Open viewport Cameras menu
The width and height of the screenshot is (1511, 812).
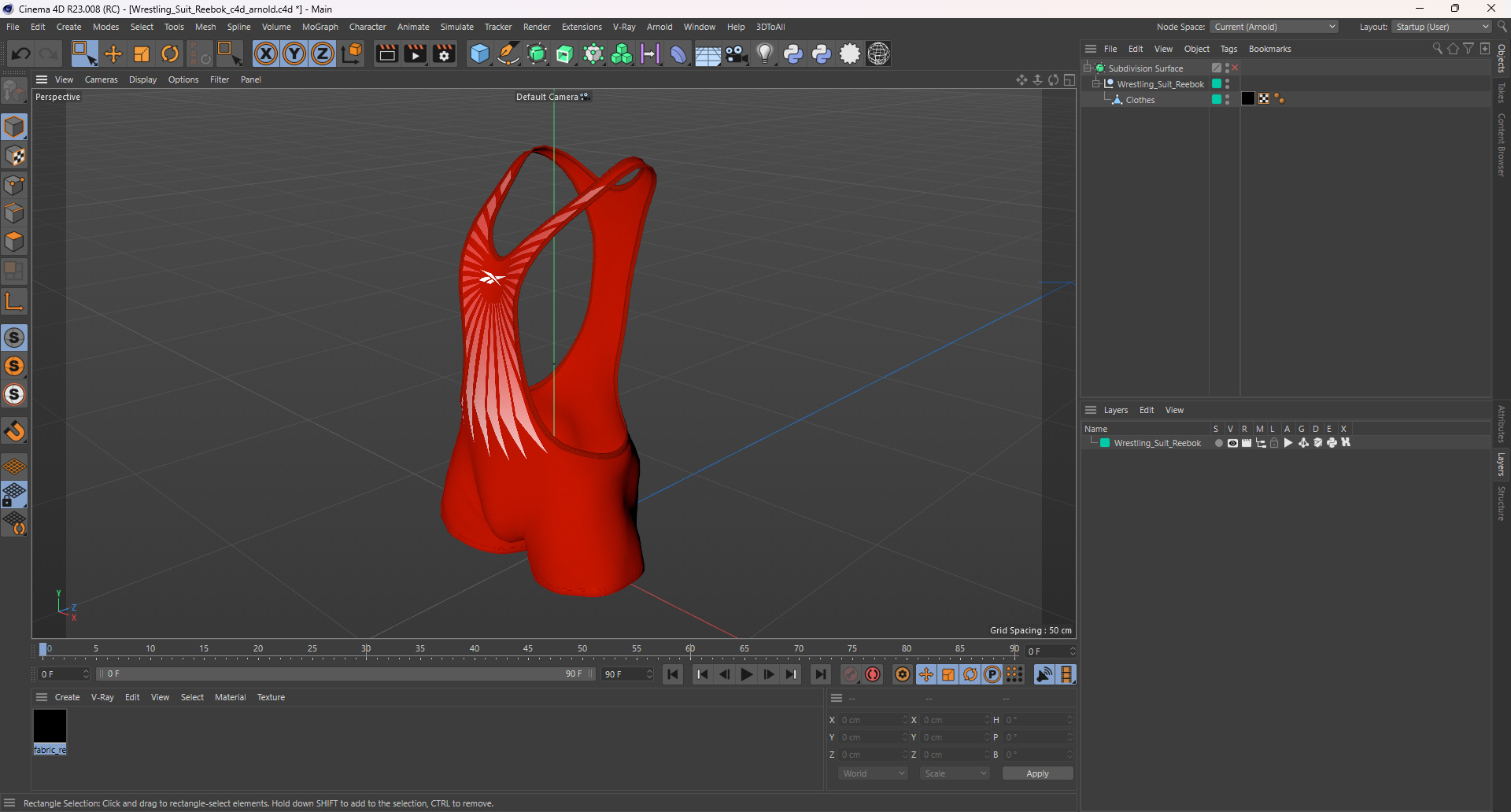point(102,79)
